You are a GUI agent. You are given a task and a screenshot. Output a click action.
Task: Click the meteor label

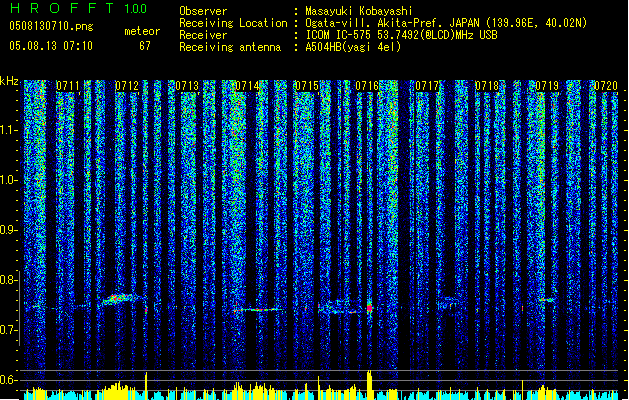(x=142, y=31)
